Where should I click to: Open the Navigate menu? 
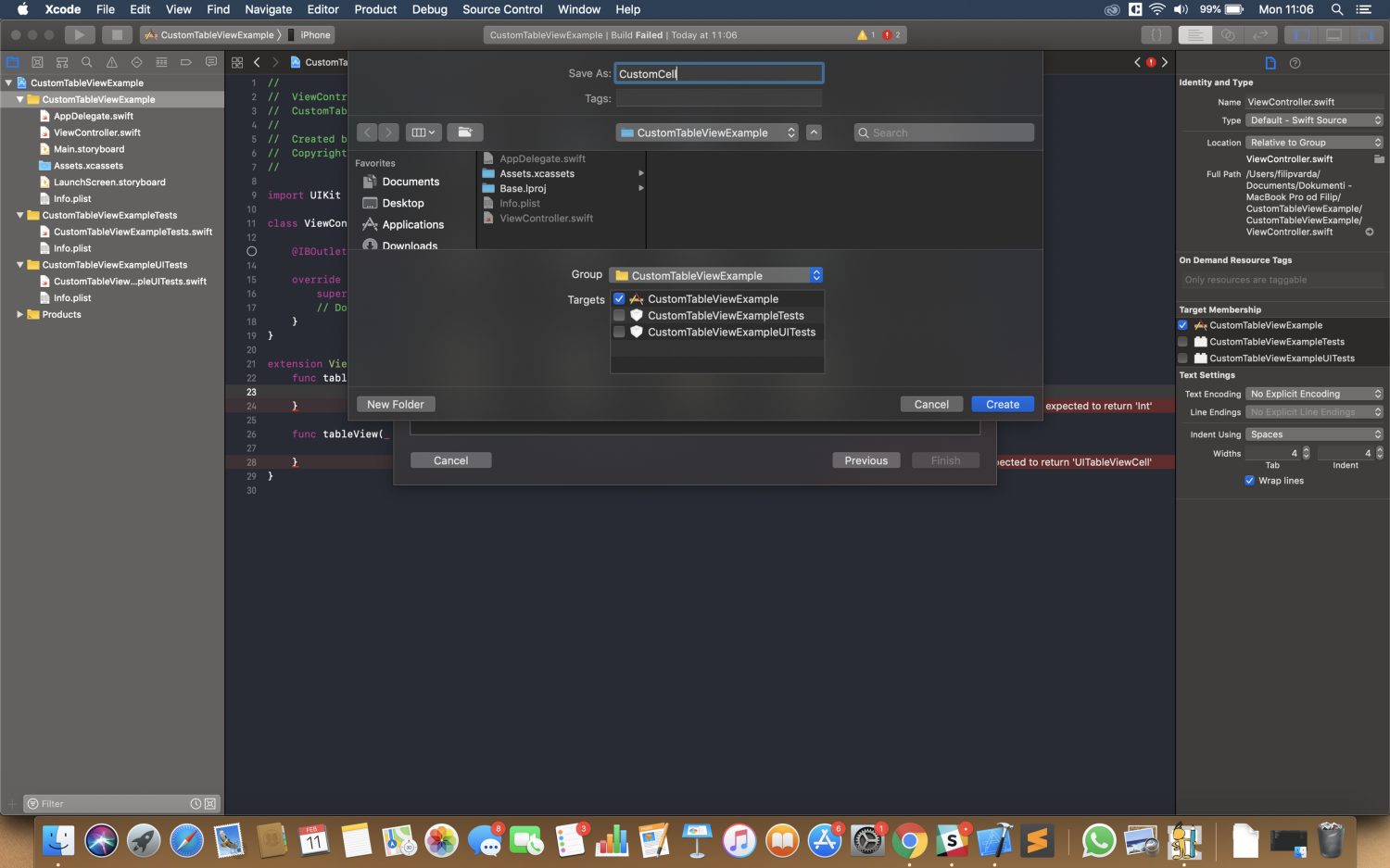(268, 9)
